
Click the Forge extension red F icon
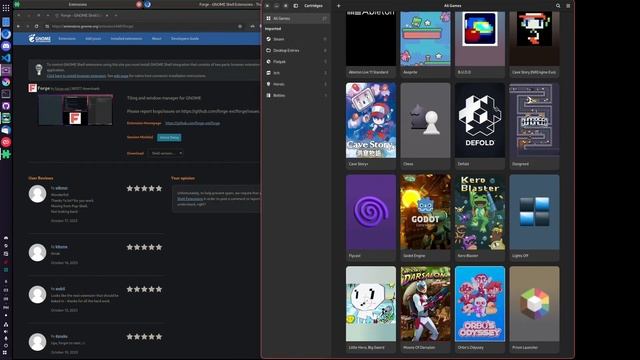click(x=33, y=88)
